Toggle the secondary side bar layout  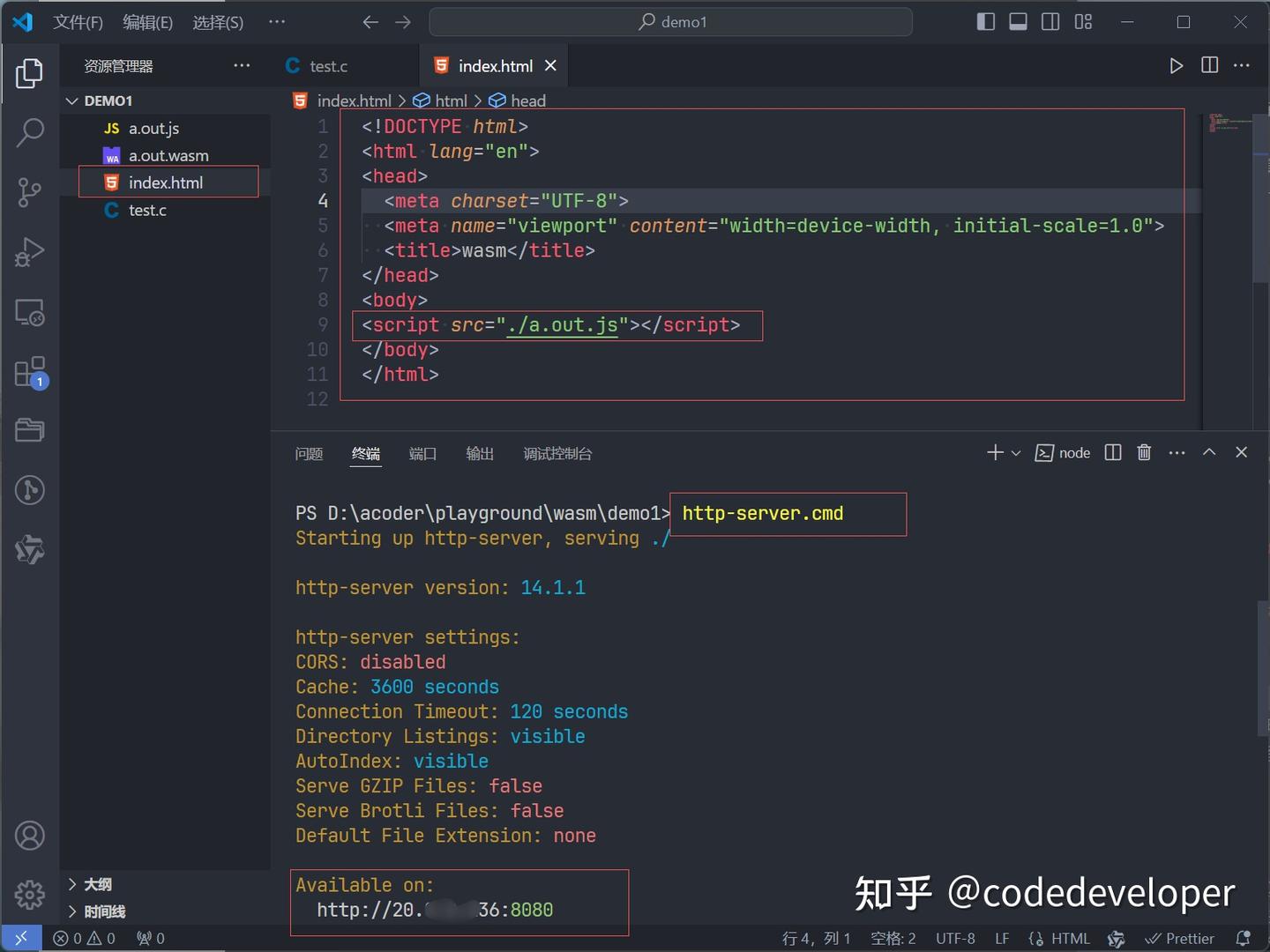(x=1050, y=22)
